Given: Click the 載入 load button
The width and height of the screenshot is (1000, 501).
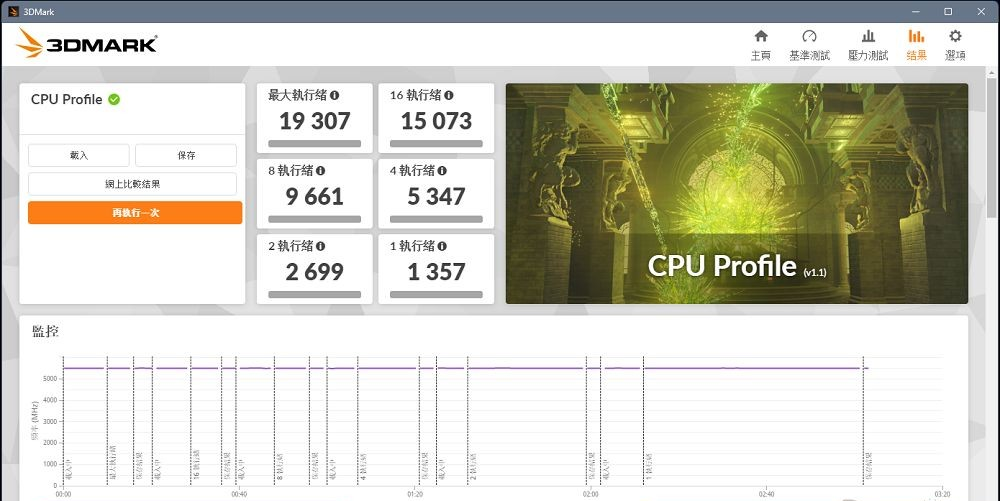Looking at the screenshot, I should 79,155.
